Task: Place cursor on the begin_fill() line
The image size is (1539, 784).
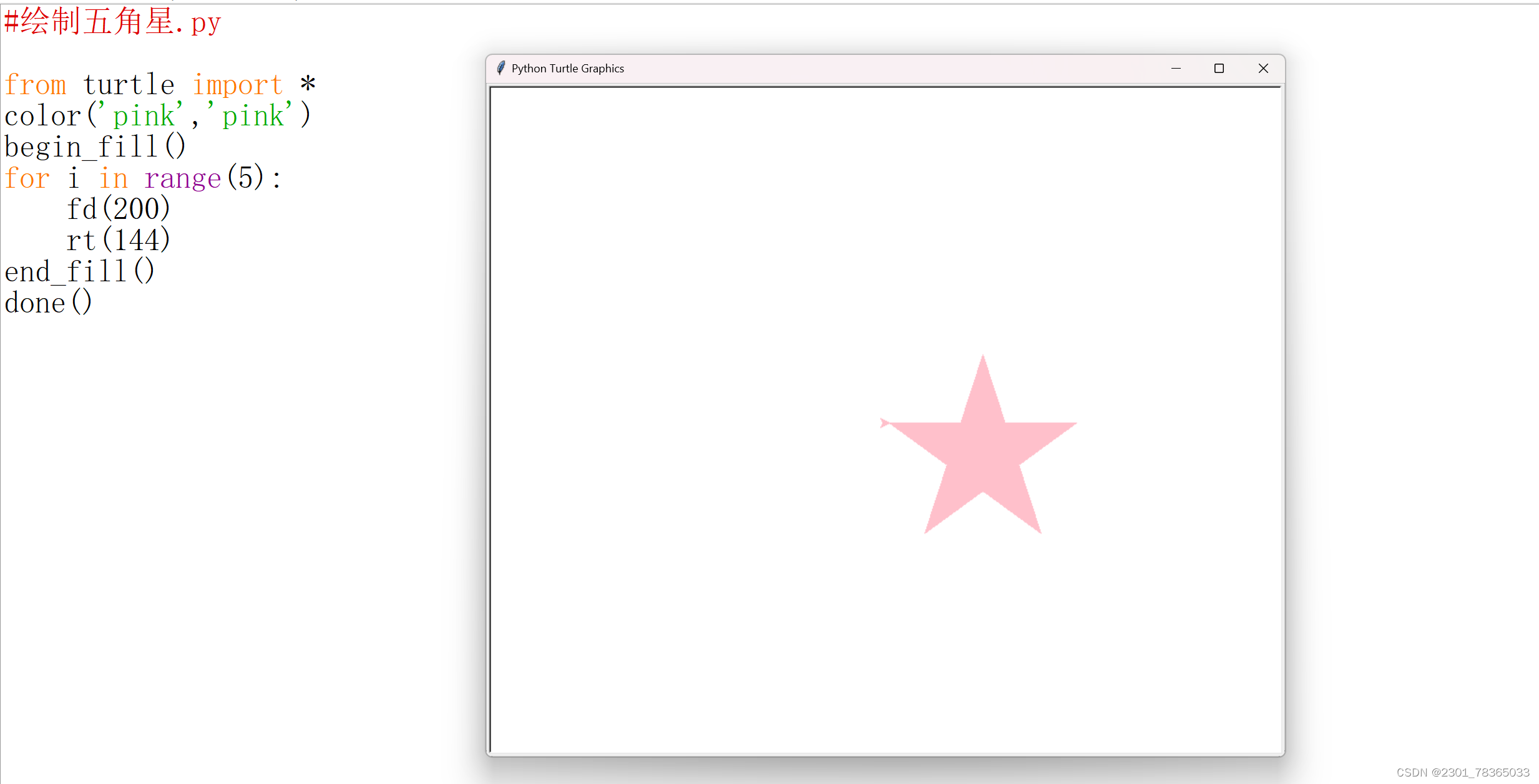Action: coord(95,147)
